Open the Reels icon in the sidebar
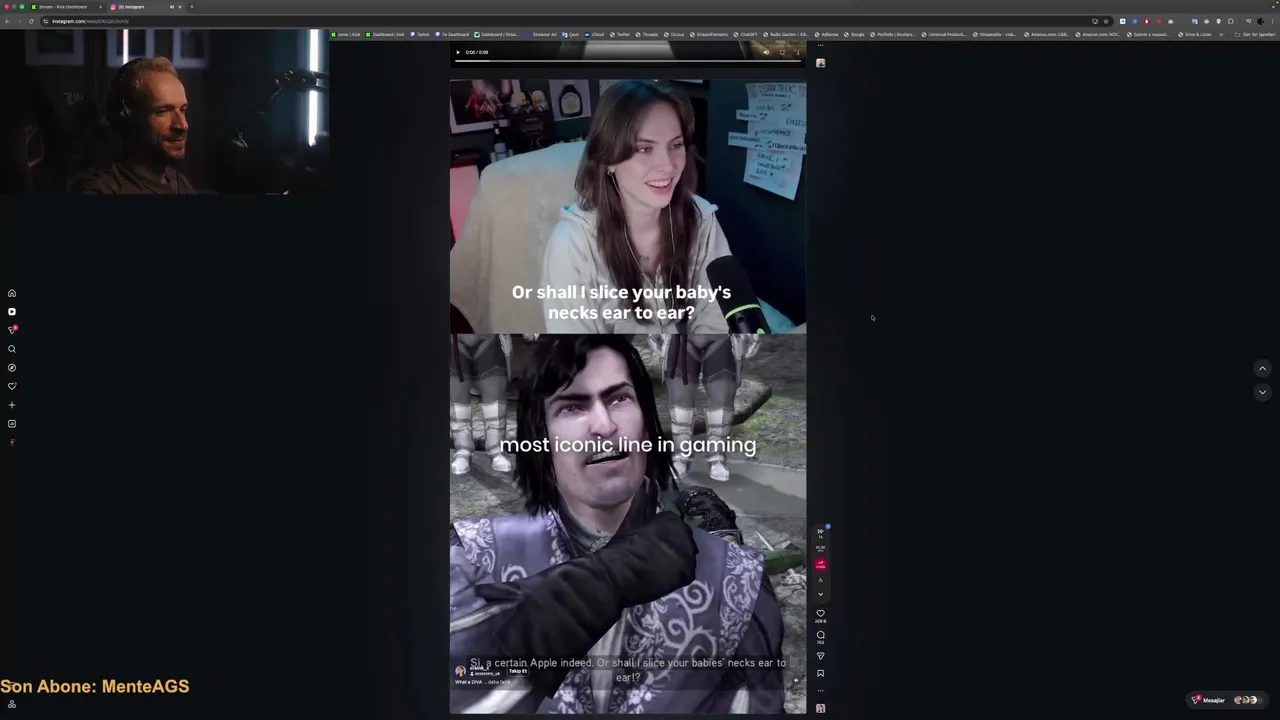The width and height of the screenshot is (1280, 720). 12,312
